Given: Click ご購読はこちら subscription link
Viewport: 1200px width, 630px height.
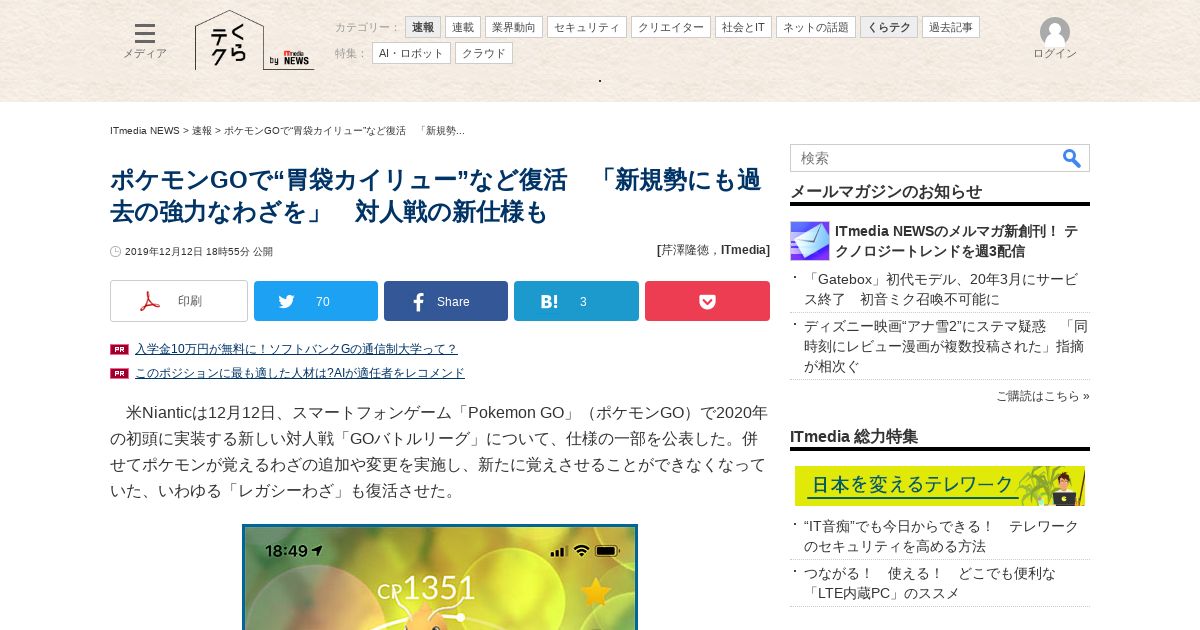Looking at the screenshot, I should pos(1042,396).
